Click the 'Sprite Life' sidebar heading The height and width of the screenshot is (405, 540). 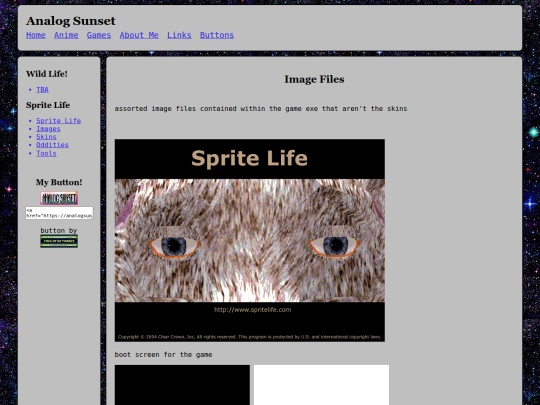point(48,105)
